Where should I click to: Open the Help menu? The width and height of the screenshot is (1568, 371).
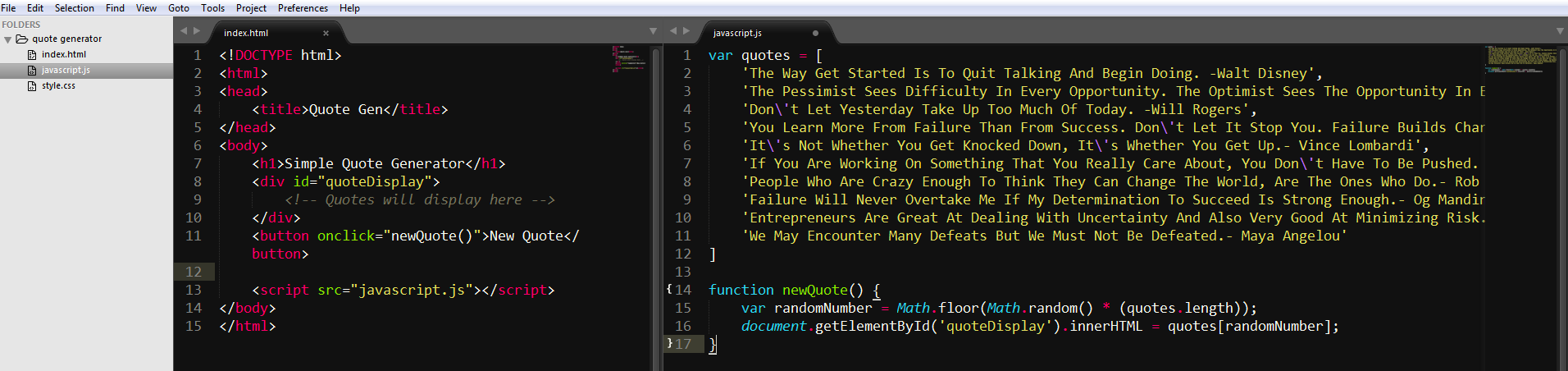(350, 8)
